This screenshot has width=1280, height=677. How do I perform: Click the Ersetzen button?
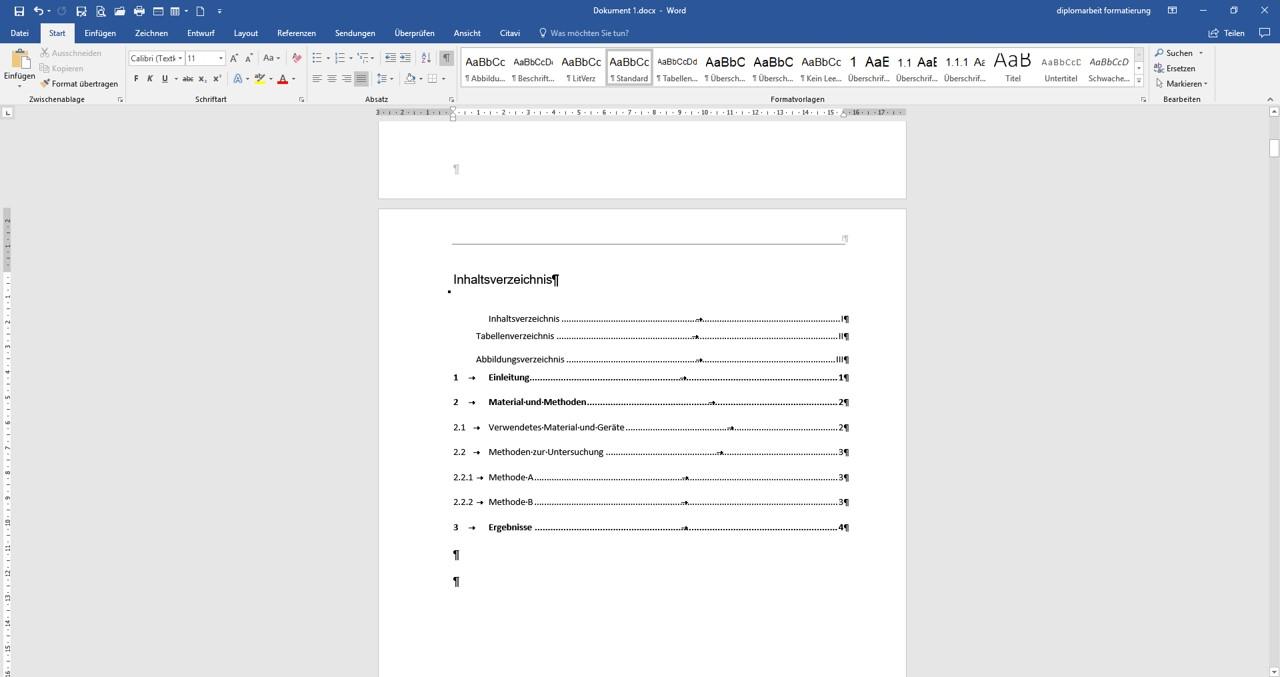1175,68
